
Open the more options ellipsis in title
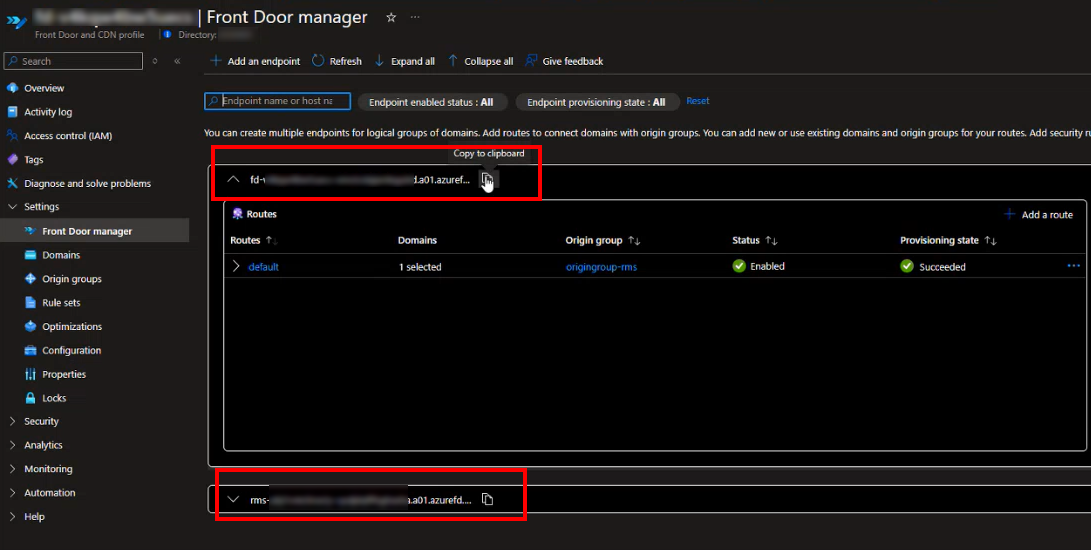click(415, 17)
